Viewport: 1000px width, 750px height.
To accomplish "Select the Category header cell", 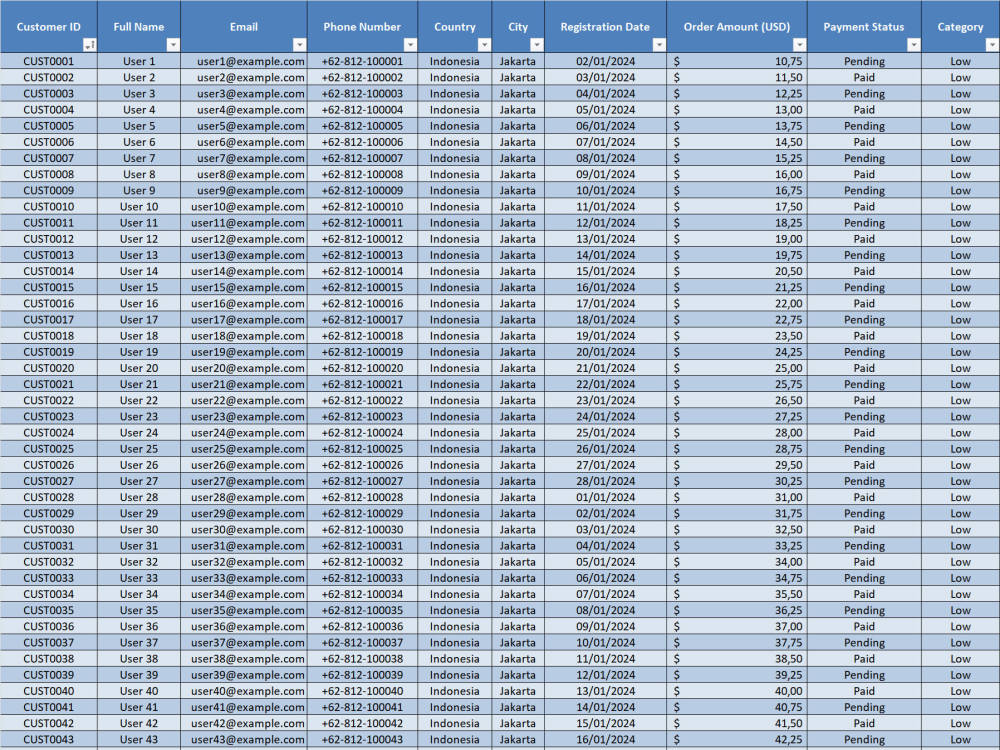I will (x=960, y=27).
